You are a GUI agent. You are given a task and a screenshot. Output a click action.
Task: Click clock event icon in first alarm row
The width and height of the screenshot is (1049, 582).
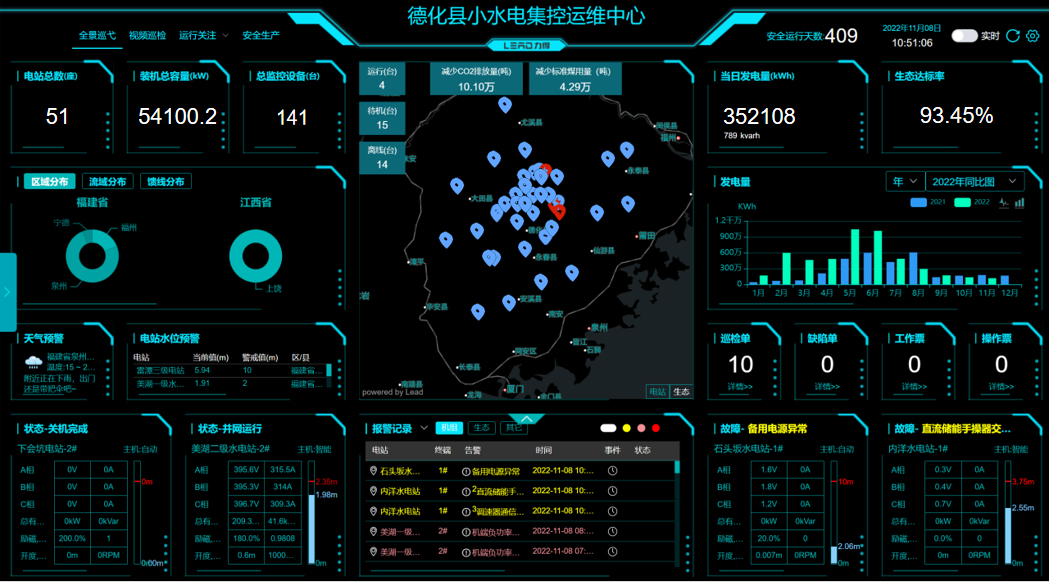coord(612,471)
